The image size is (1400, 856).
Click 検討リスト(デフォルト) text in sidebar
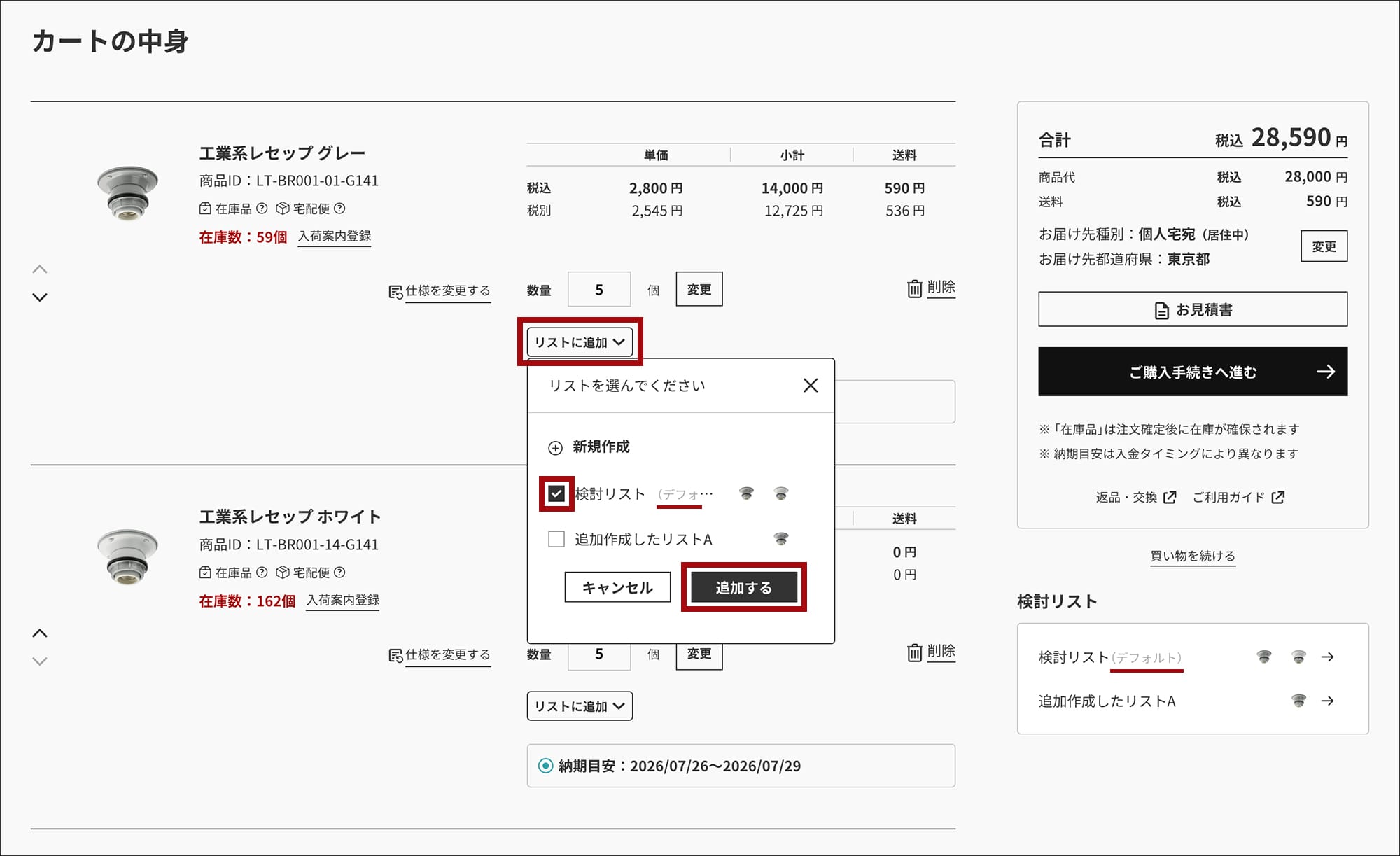coord(1110,658)
